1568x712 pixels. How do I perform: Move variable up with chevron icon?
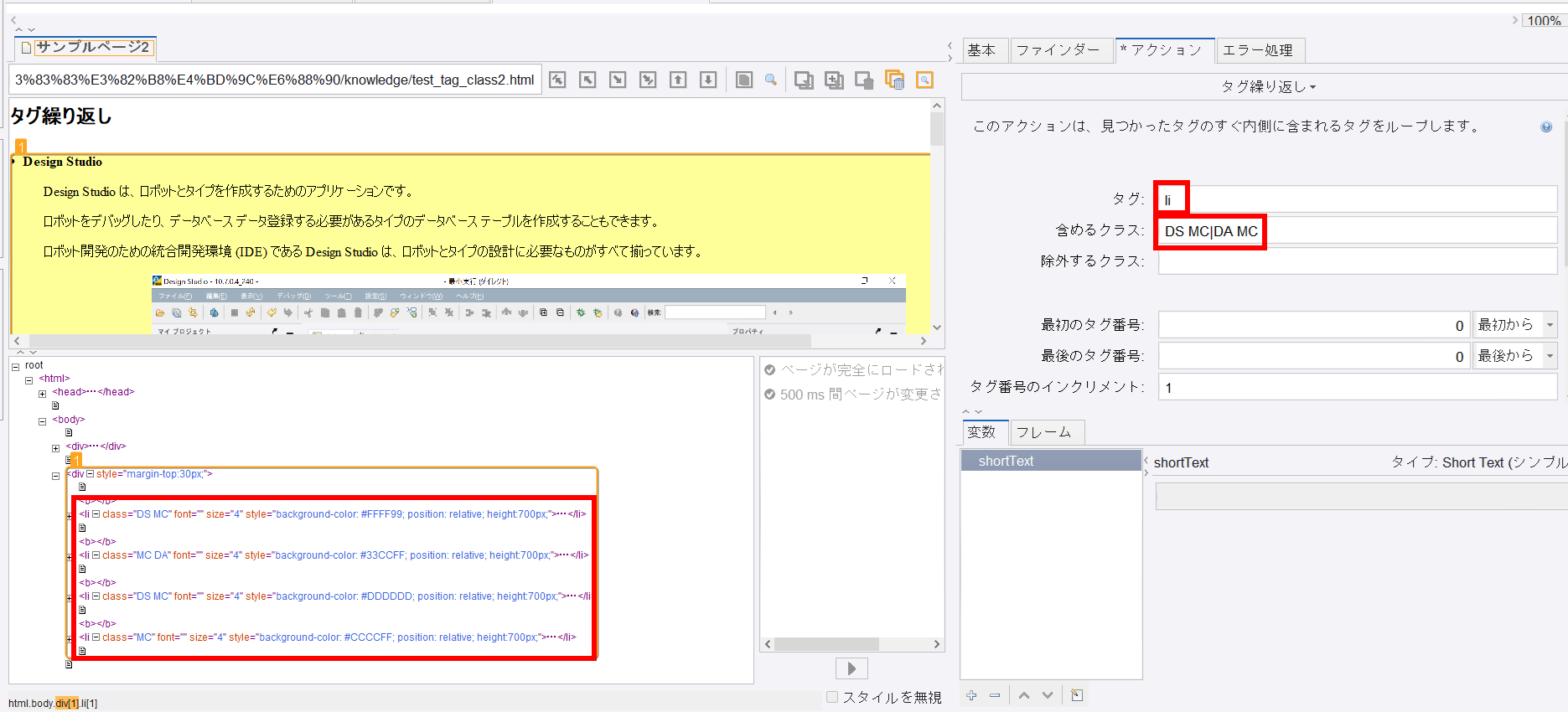(1024, 695)
